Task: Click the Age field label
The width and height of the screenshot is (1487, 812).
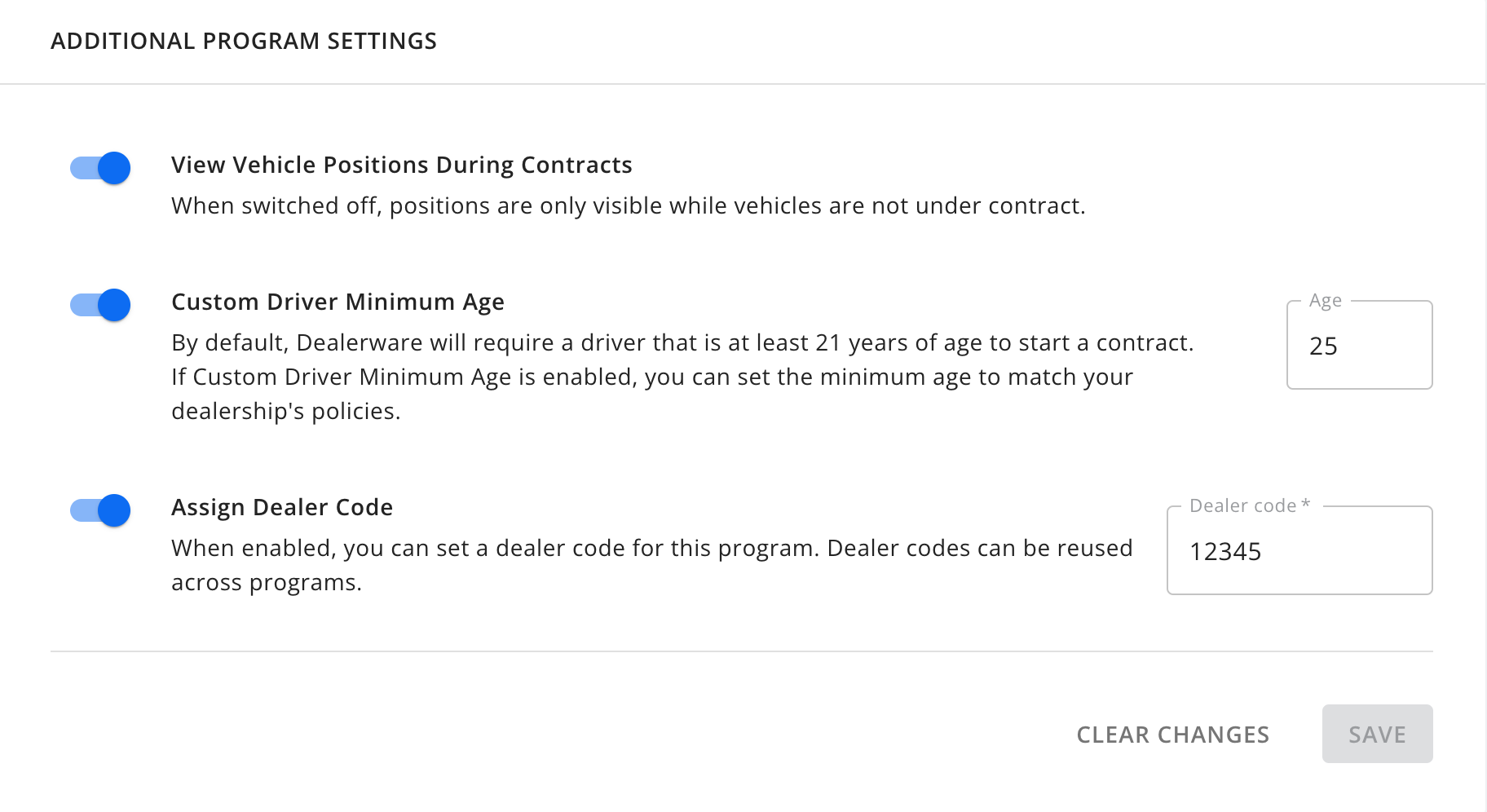Action: (x=1326, y=300)
